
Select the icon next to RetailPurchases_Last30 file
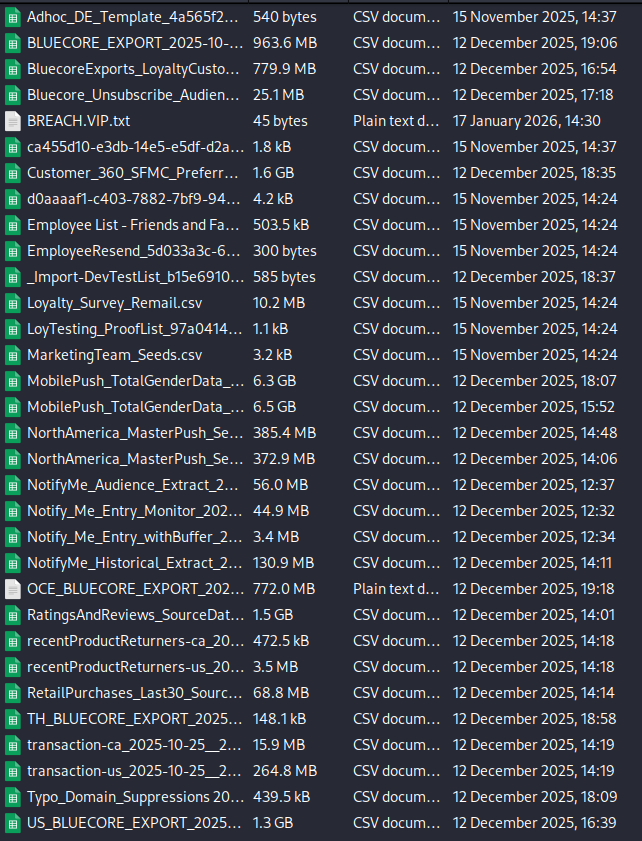(12, 693)
